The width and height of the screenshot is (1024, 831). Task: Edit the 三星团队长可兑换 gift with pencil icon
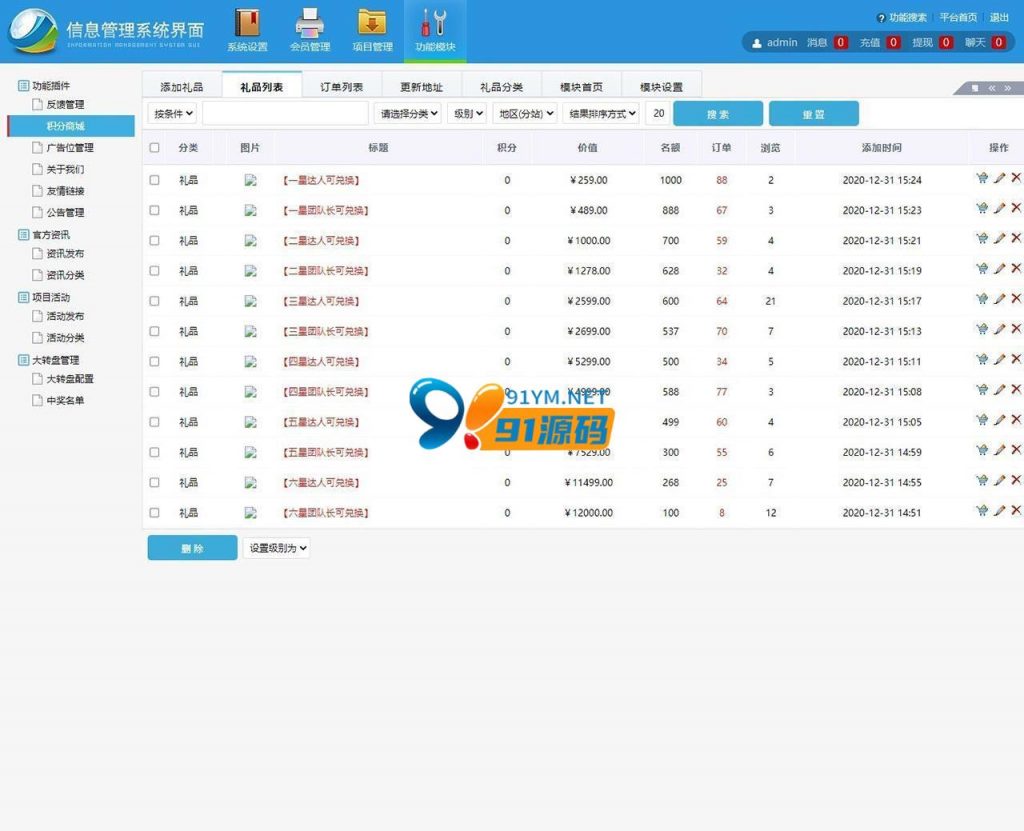pos(999,329)
